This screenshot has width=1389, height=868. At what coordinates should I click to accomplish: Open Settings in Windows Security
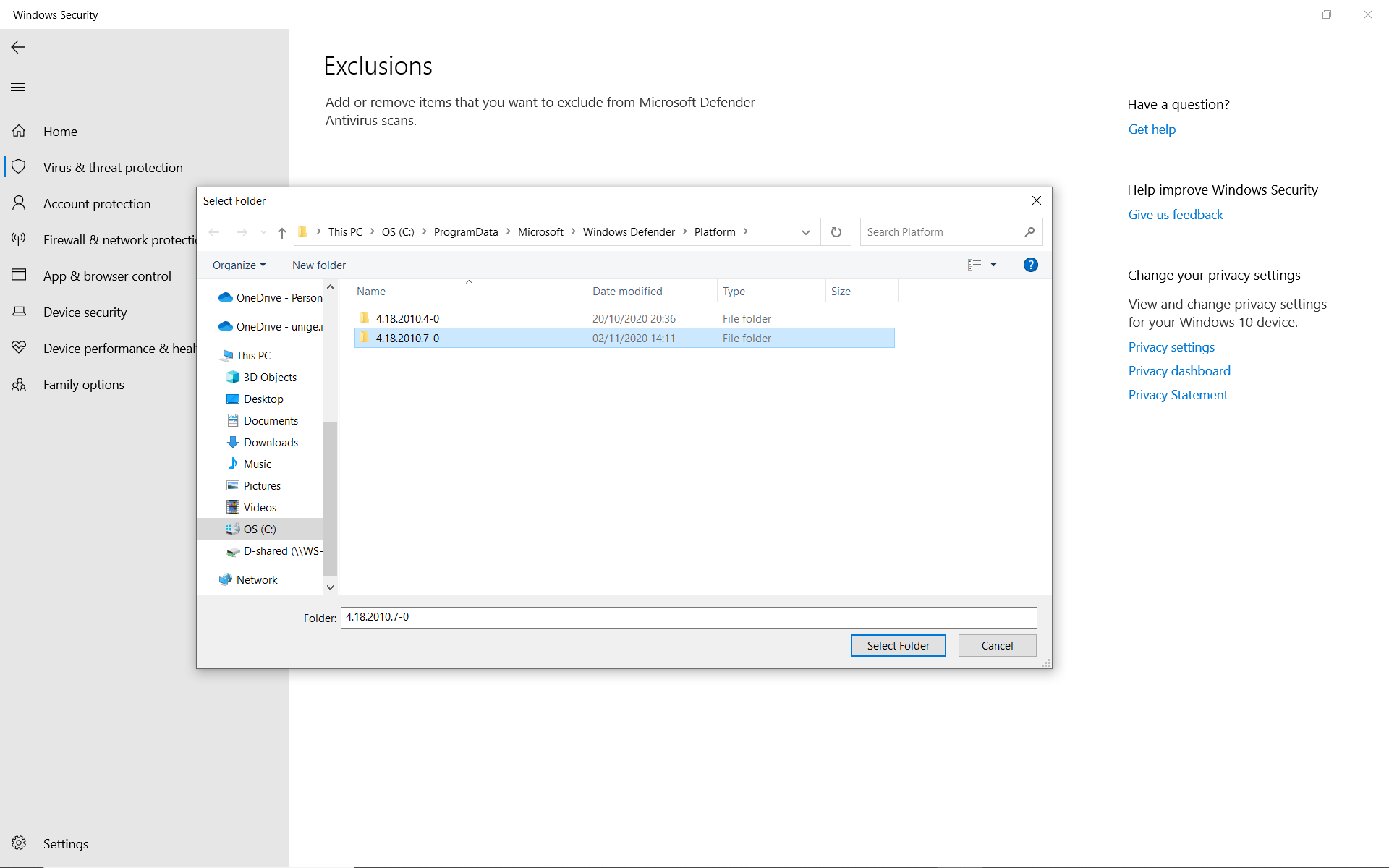point(66,843)
